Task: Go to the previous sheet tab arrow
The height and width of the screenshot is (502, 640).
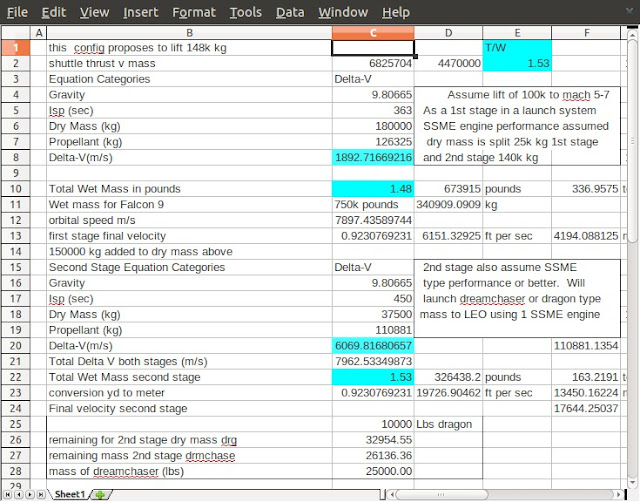Action: click(19, 495)
